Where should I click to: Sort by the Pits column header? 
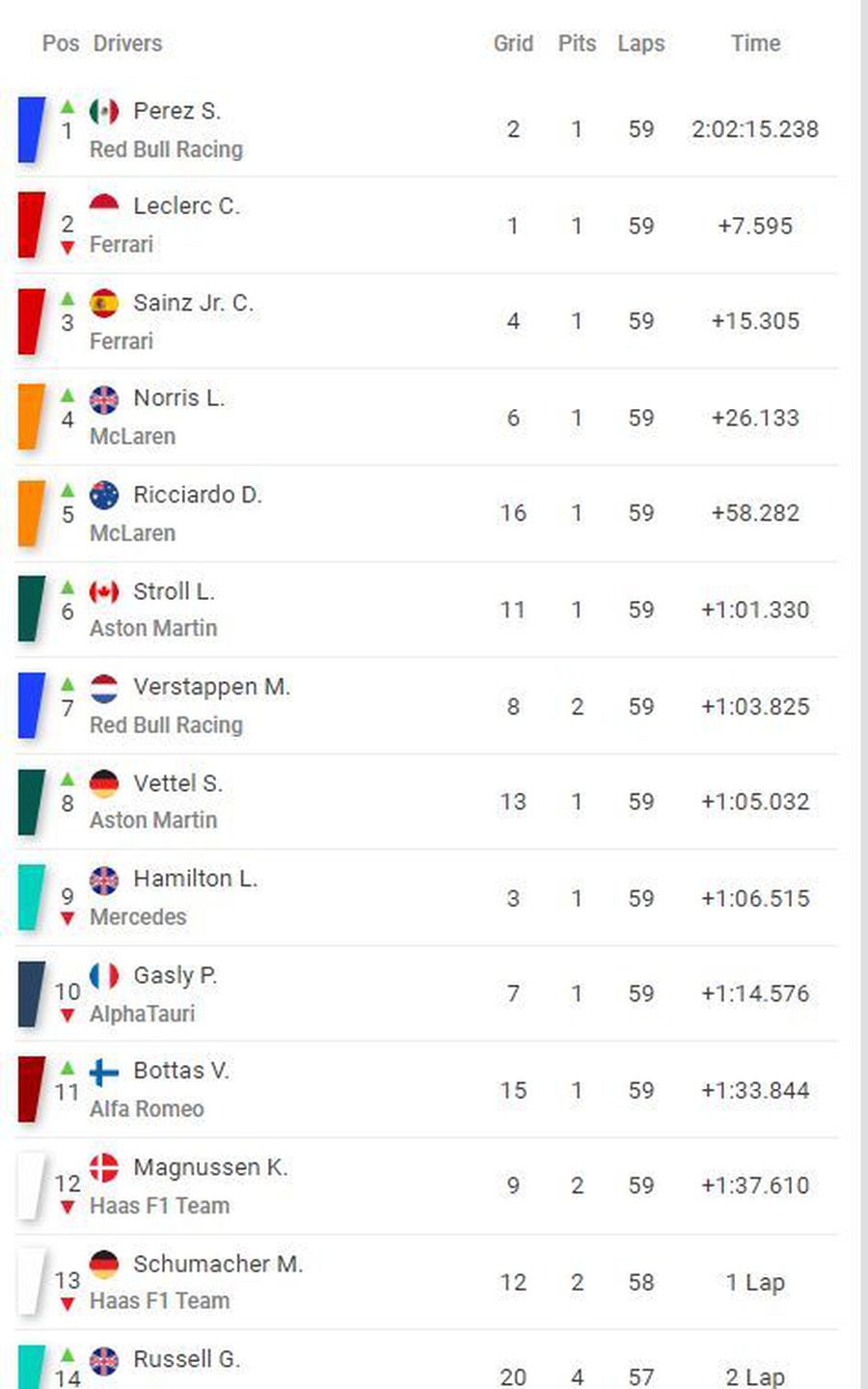577,43
